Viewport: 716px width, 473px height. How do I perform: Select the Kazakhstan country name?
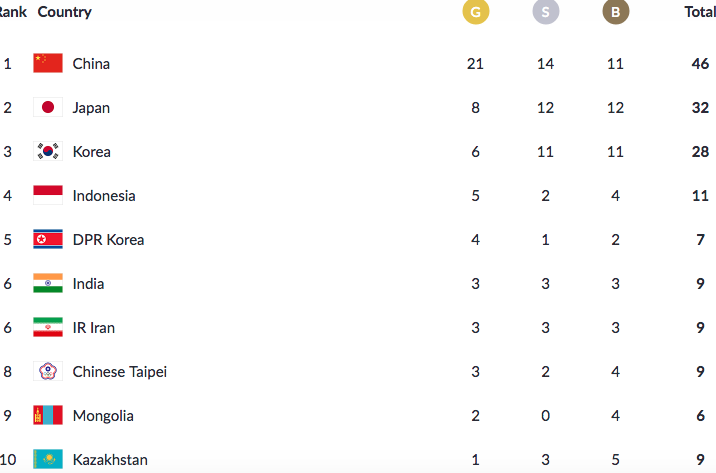pyautogui.click(x=110, y=460)
